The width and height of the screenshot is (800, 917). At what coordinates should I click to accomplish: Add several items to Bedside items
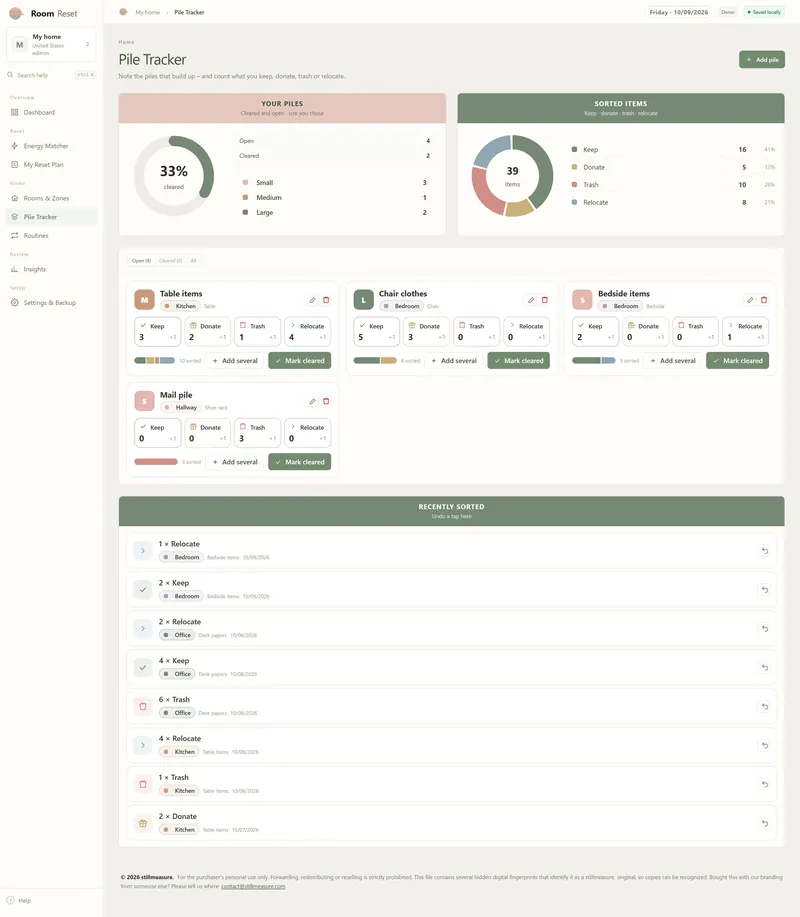[673, 361]
